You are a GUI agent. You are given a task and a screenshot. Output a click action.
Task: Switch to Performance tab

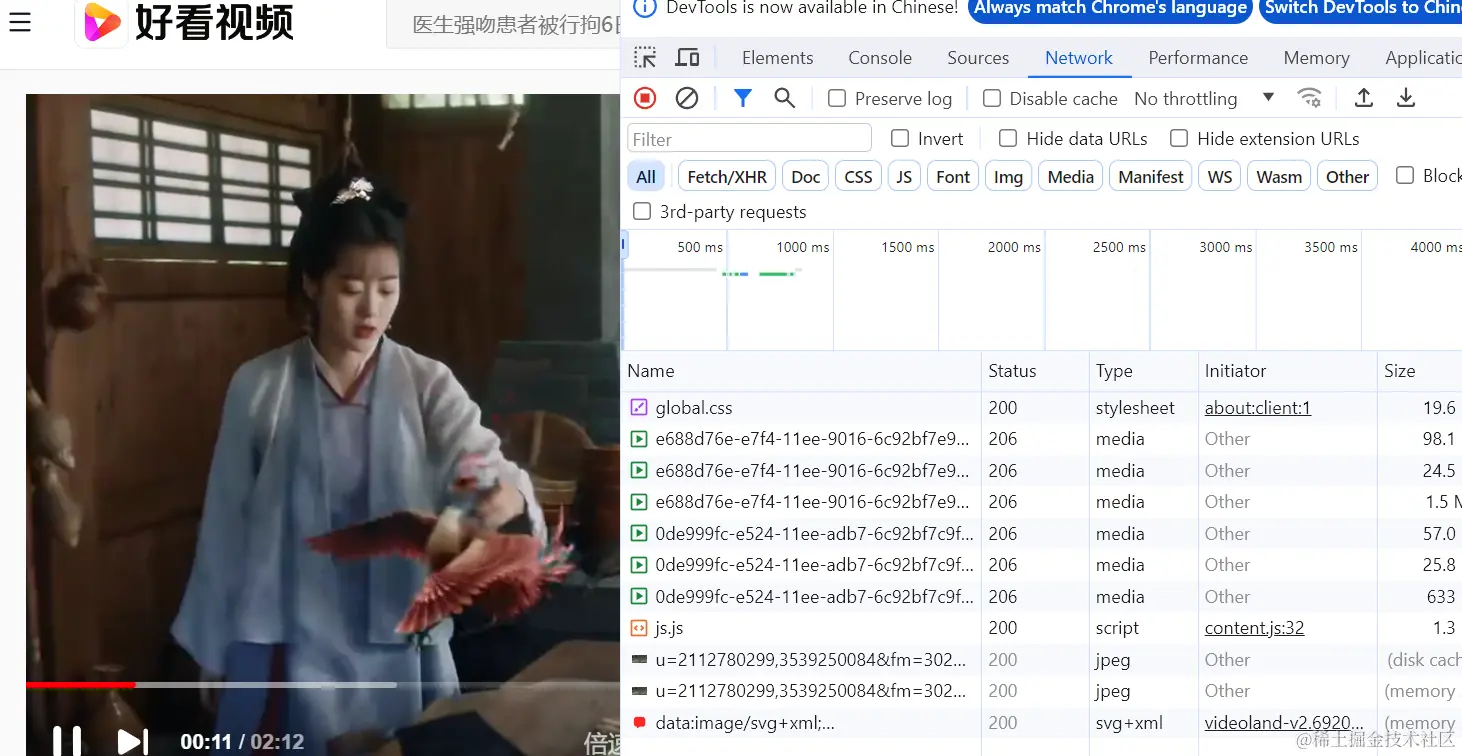pyautogui.click(x=1198, y=58)
